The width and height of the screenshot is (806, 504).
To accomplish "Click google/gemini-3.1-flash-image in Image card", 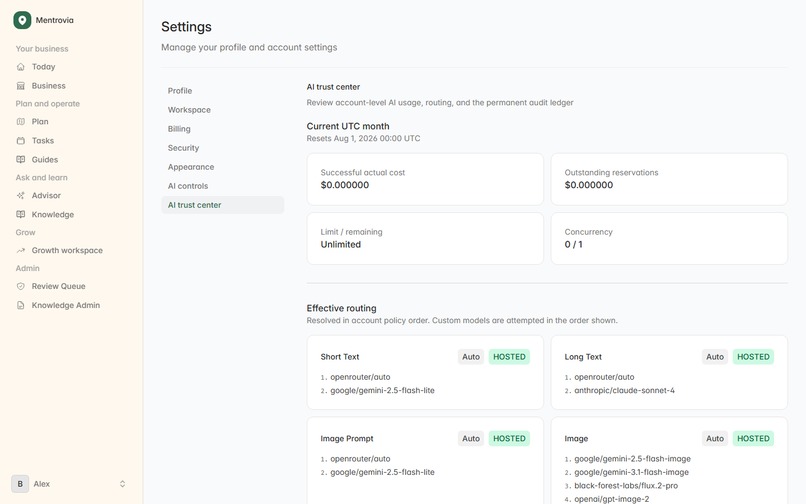I will pyautogui.click(x=632, y=473).
